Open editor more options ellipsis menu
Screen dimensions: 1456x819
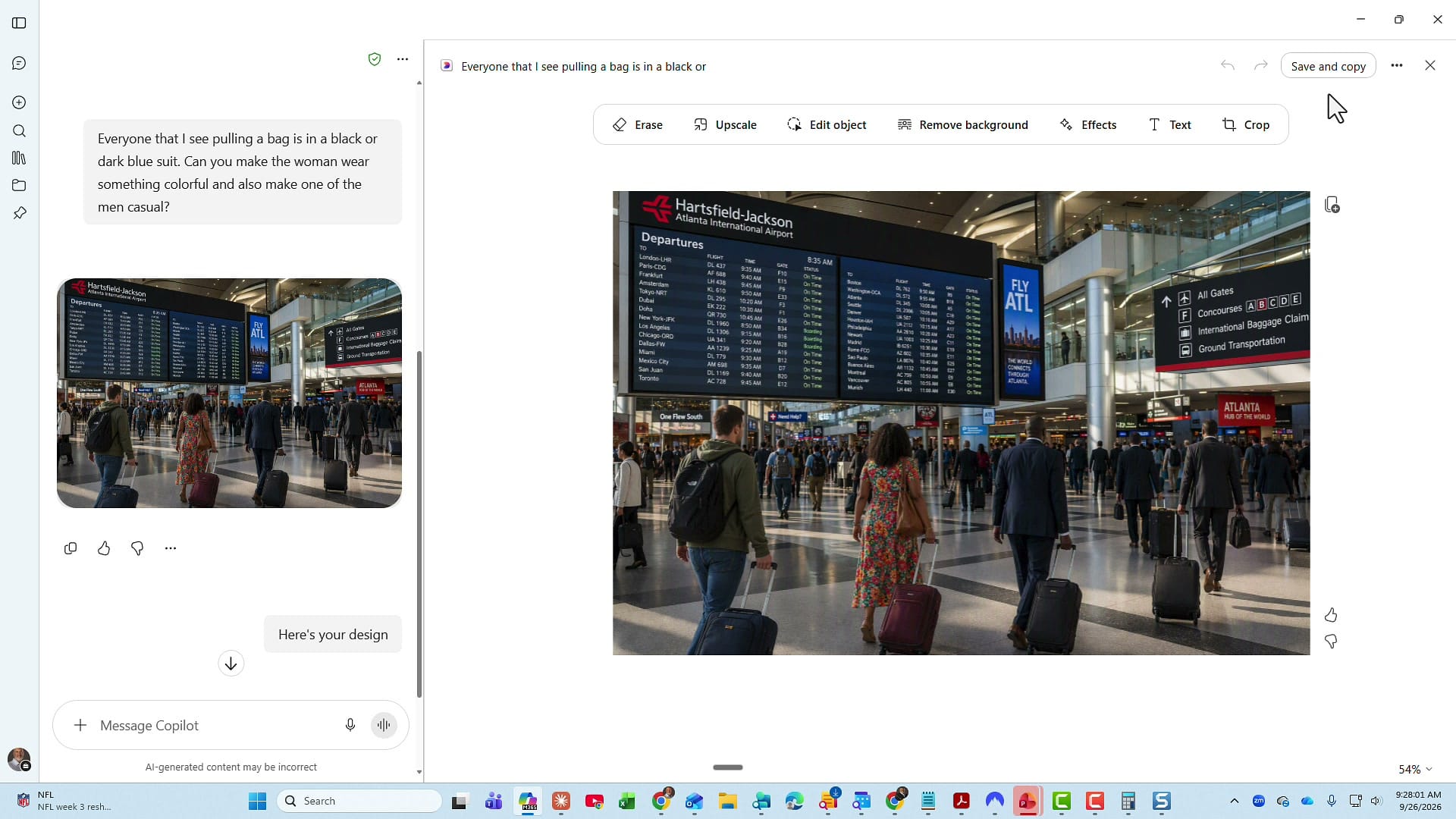tap(1397, 65)
